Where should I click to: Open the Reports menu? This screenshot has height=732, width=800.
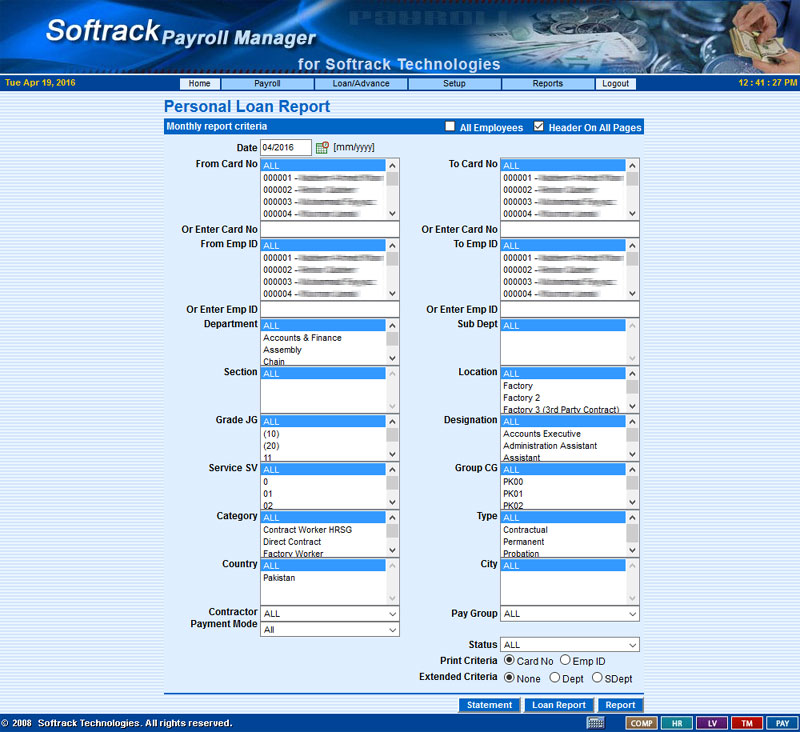tap(548, 84)
